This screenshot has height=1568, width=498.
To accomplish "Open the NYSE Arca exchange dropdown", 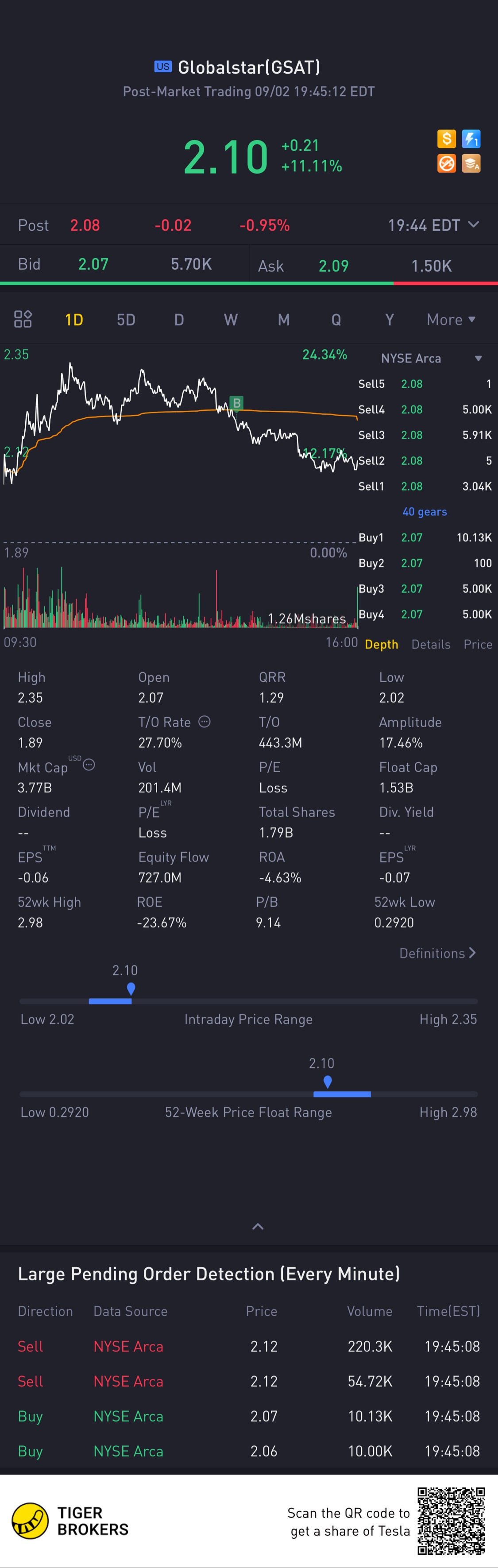I will pos(431,359).
